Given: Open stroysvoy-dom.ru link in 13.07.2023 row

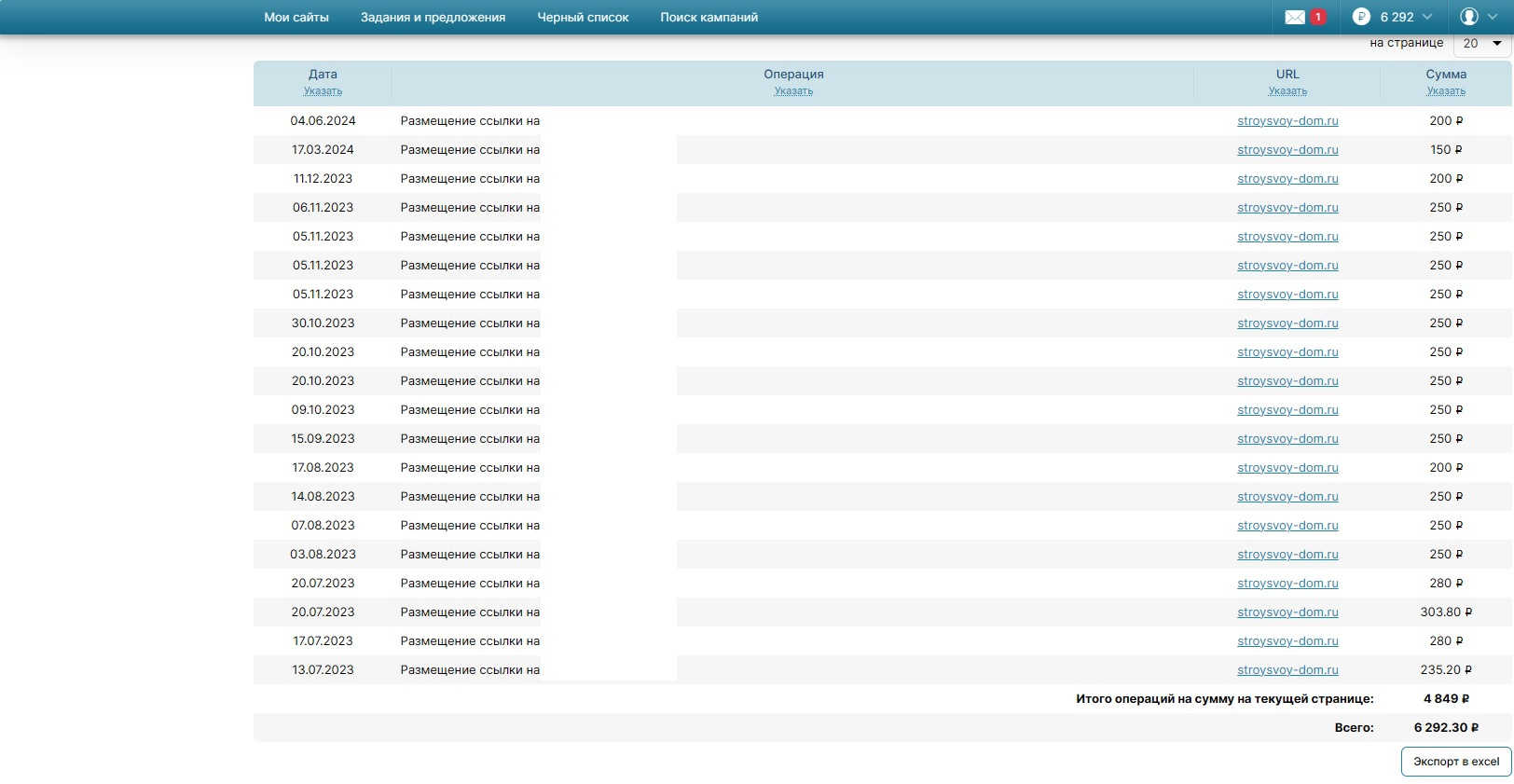Looking at the screenshot, I should point(1287,670).
